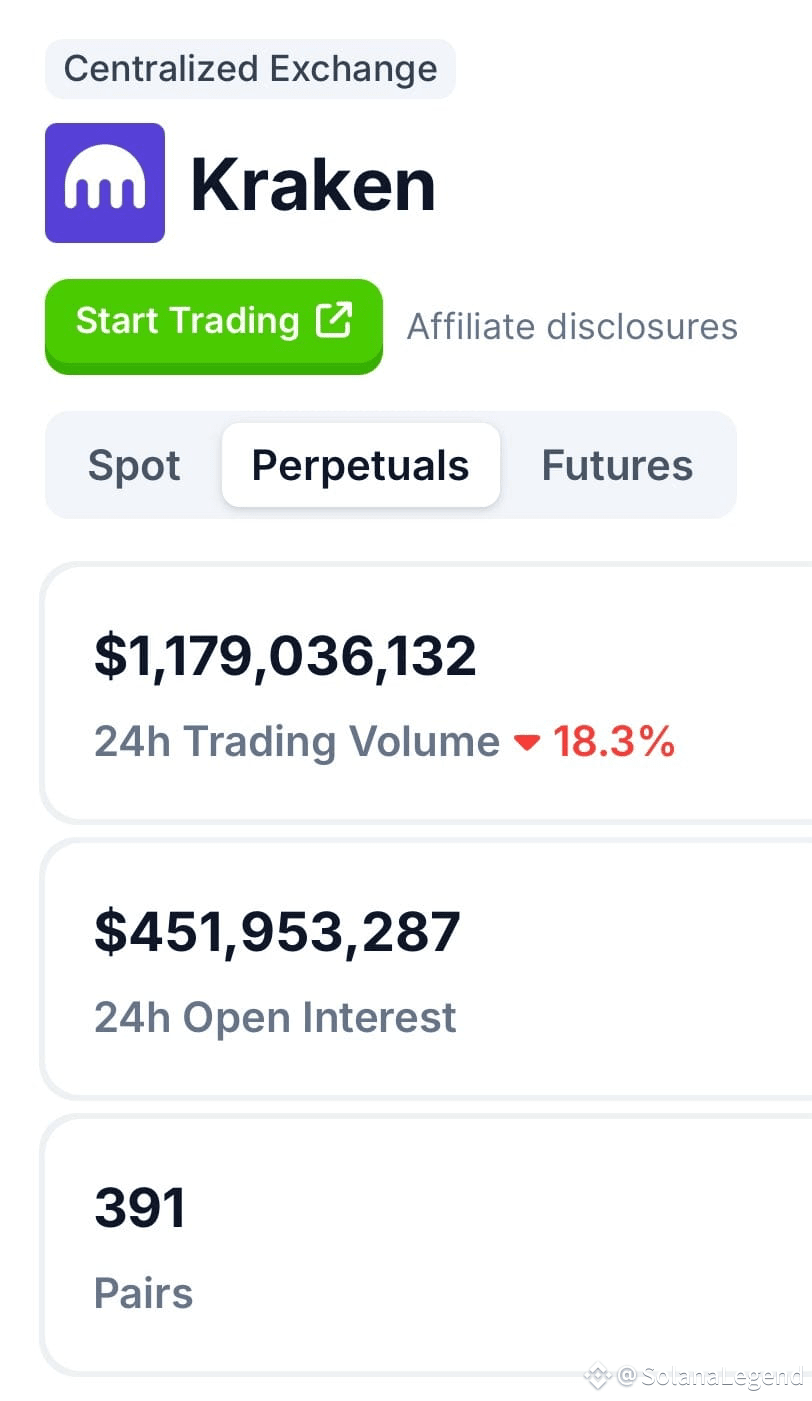Select the Perpetuals tab
Screen dimensions: 812x1401
361,465
